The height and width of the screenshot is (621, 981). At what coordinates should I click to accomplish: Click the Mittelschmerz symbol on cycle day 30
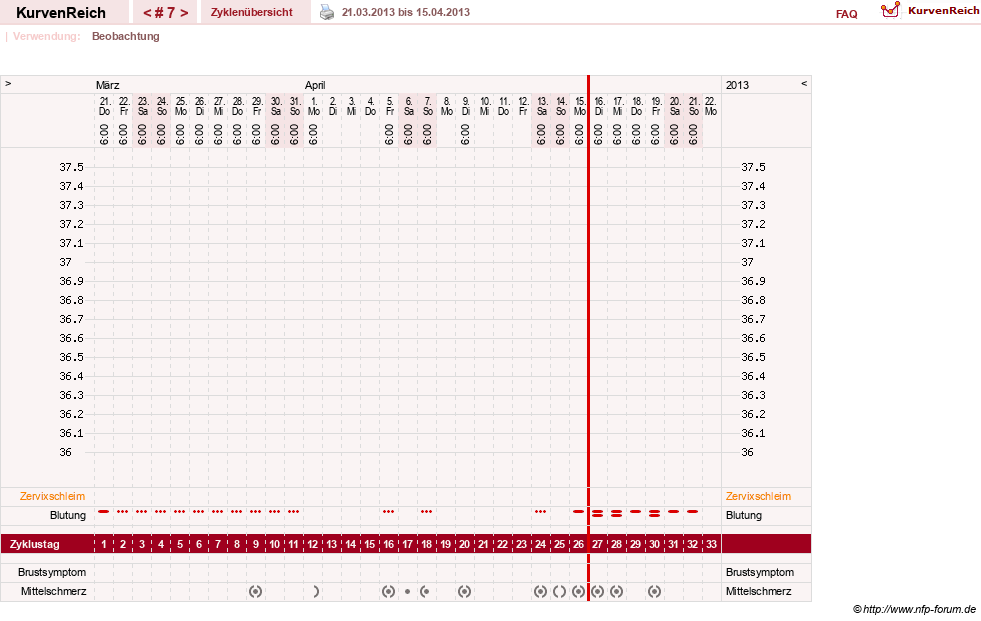coord(654,591)
